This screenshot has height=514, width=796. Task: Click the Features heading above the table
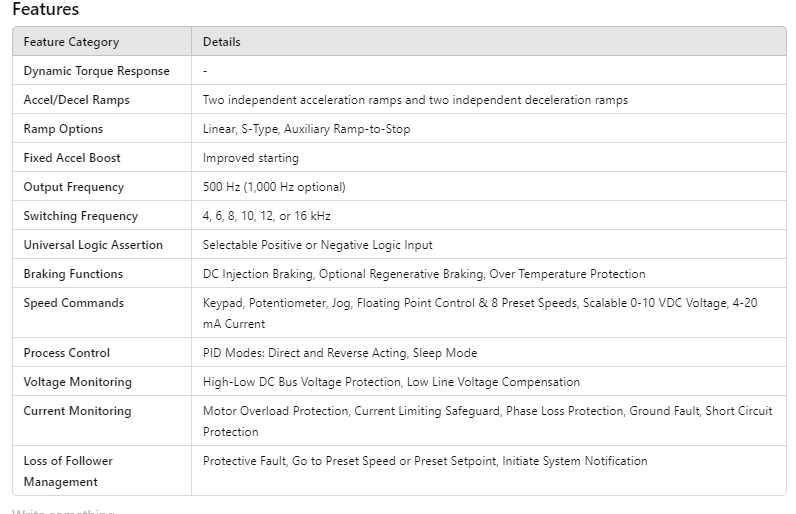coord(45,10)
